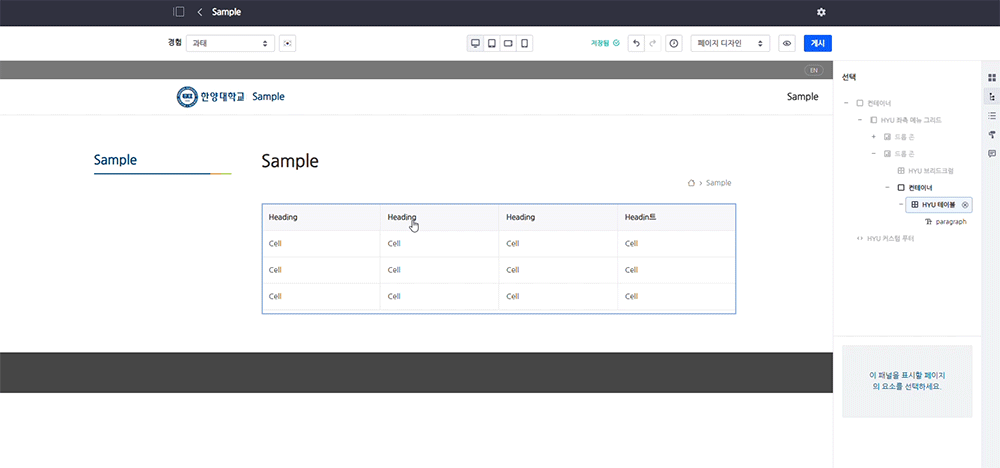Open the 경험 experience dropdown
The image size is (1000, 468).
click(x=230, y=44)
